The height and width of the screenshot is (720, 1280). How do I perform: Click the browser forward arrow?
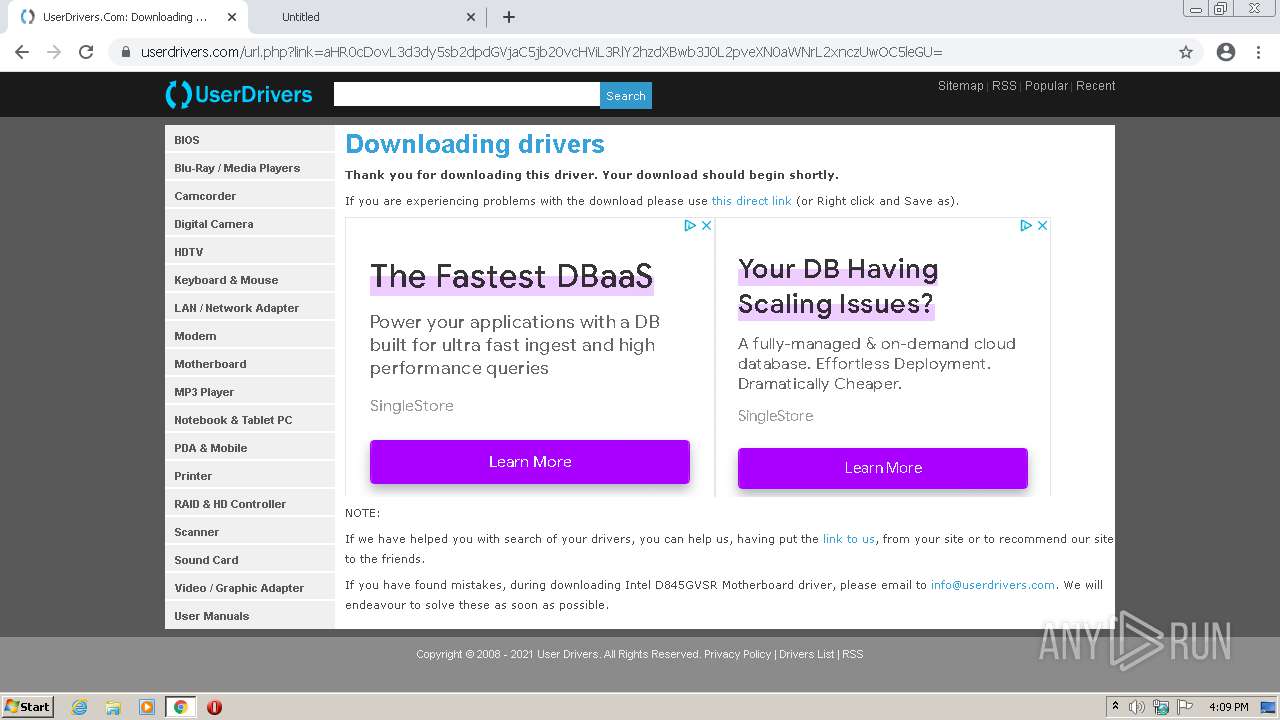tap(54, 52)
